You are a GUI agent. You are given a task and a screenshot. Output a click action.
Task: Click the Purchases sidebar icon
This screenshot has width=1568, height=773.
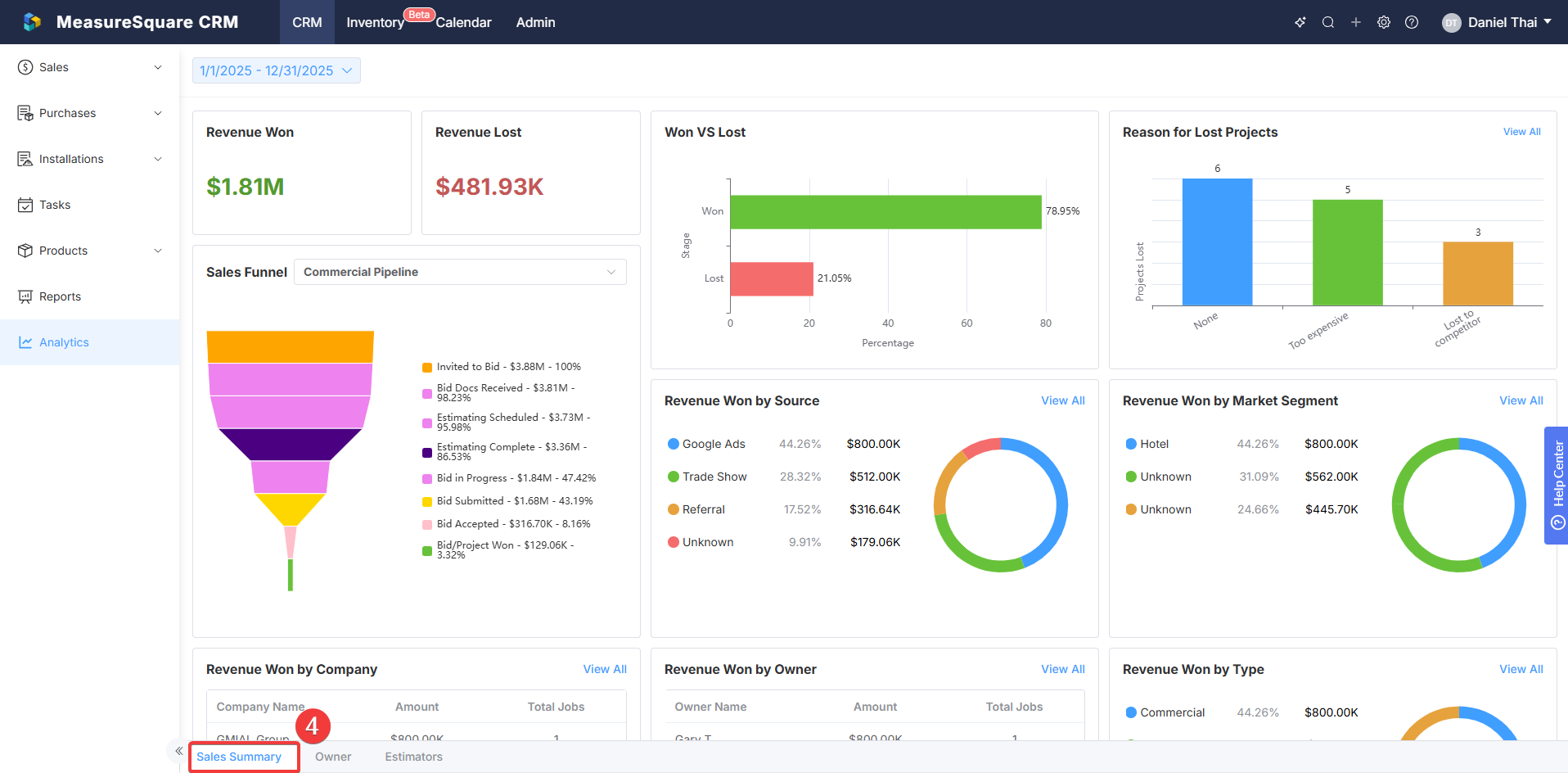pyautogui.click(x=25, y=113)
